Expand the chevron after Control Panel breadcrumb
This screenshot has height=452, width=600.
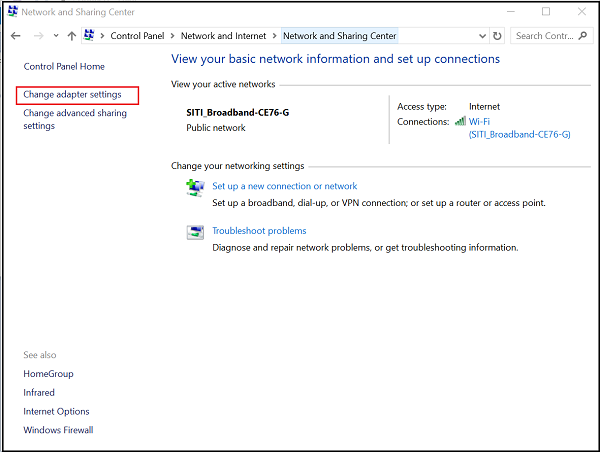tap(174, 36)
